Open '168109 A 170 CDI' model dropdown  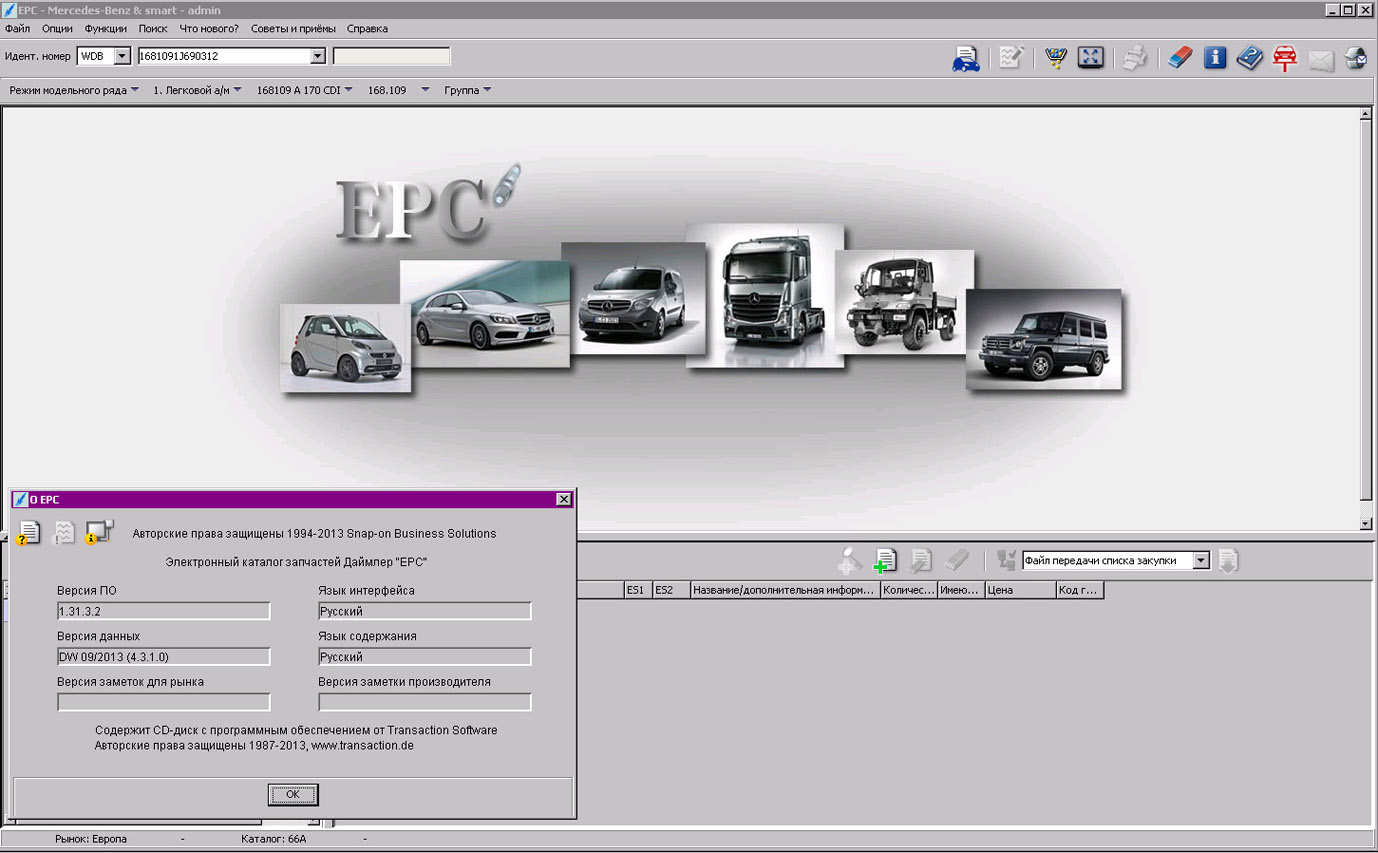304,90
